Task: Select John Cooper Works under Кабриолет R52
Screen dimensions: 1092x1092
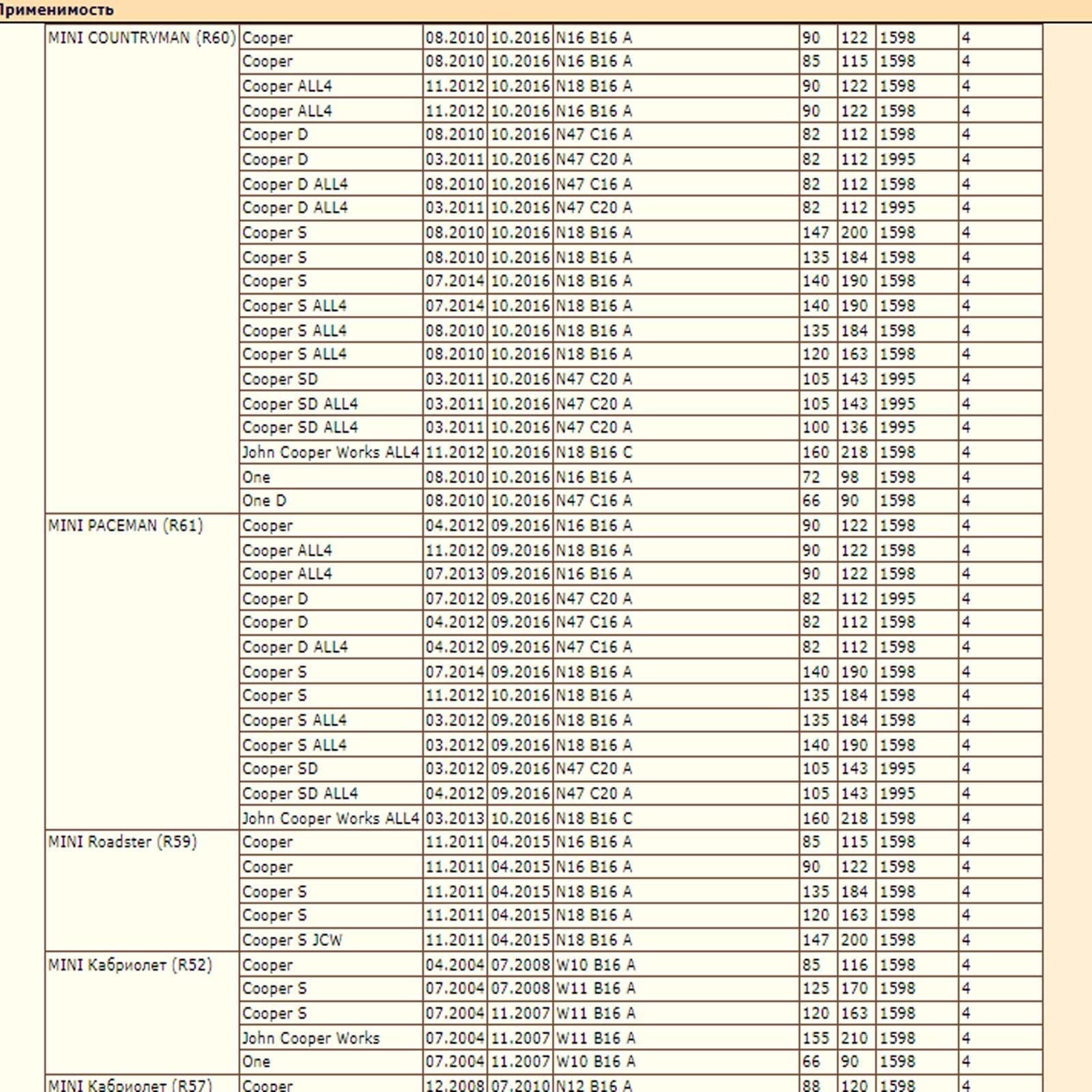Action: tap(311, 1038)
